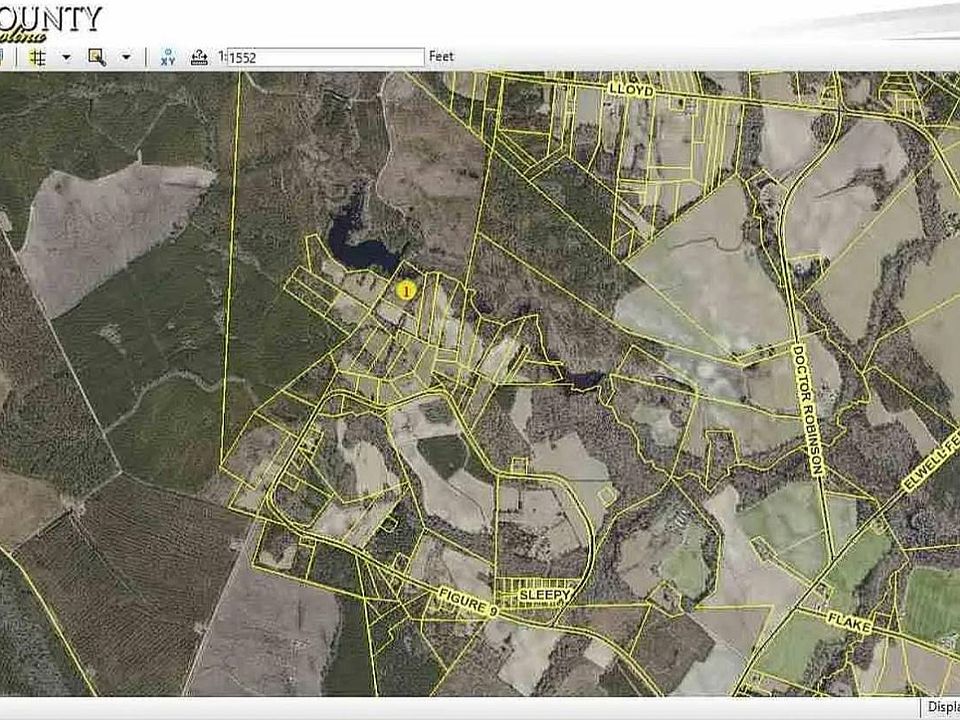Open the grid tool dropdown arrow
960x720 pixels.
click(66, 58)
